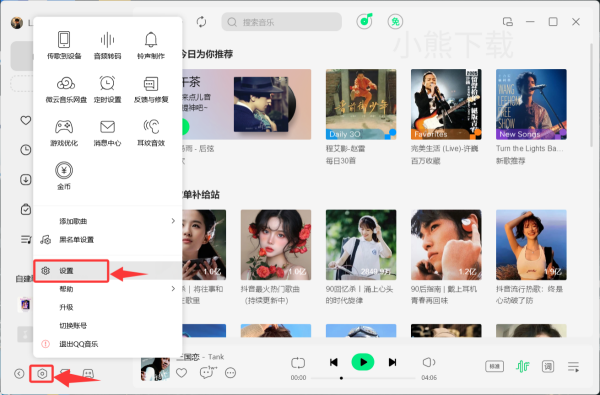Open 铃声制作 ringtone maker
Viewport: 600px width, 395px height.
click(x=151, y=45)
